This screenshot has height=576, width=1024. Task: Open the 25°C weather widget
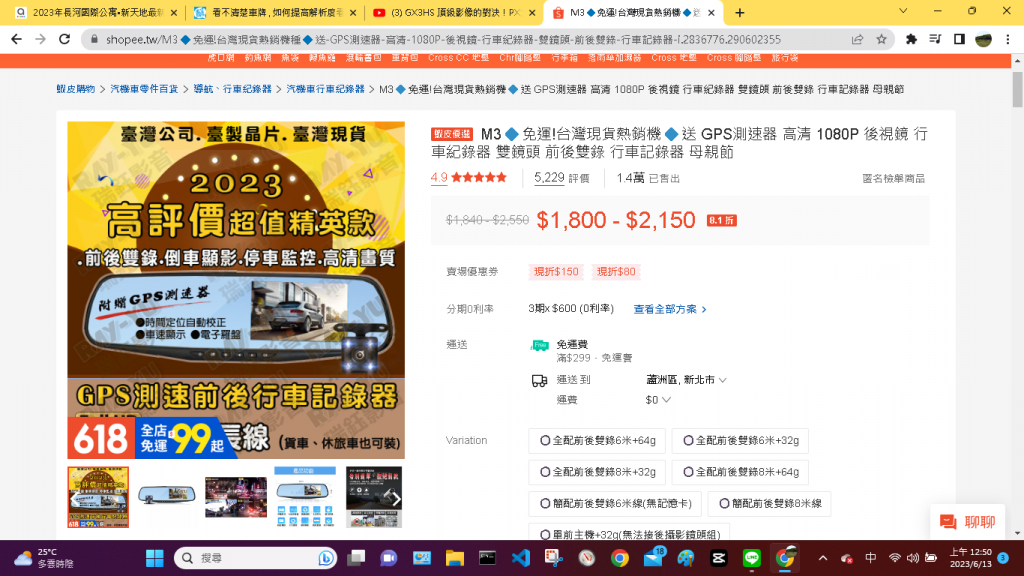coord(44,558)
